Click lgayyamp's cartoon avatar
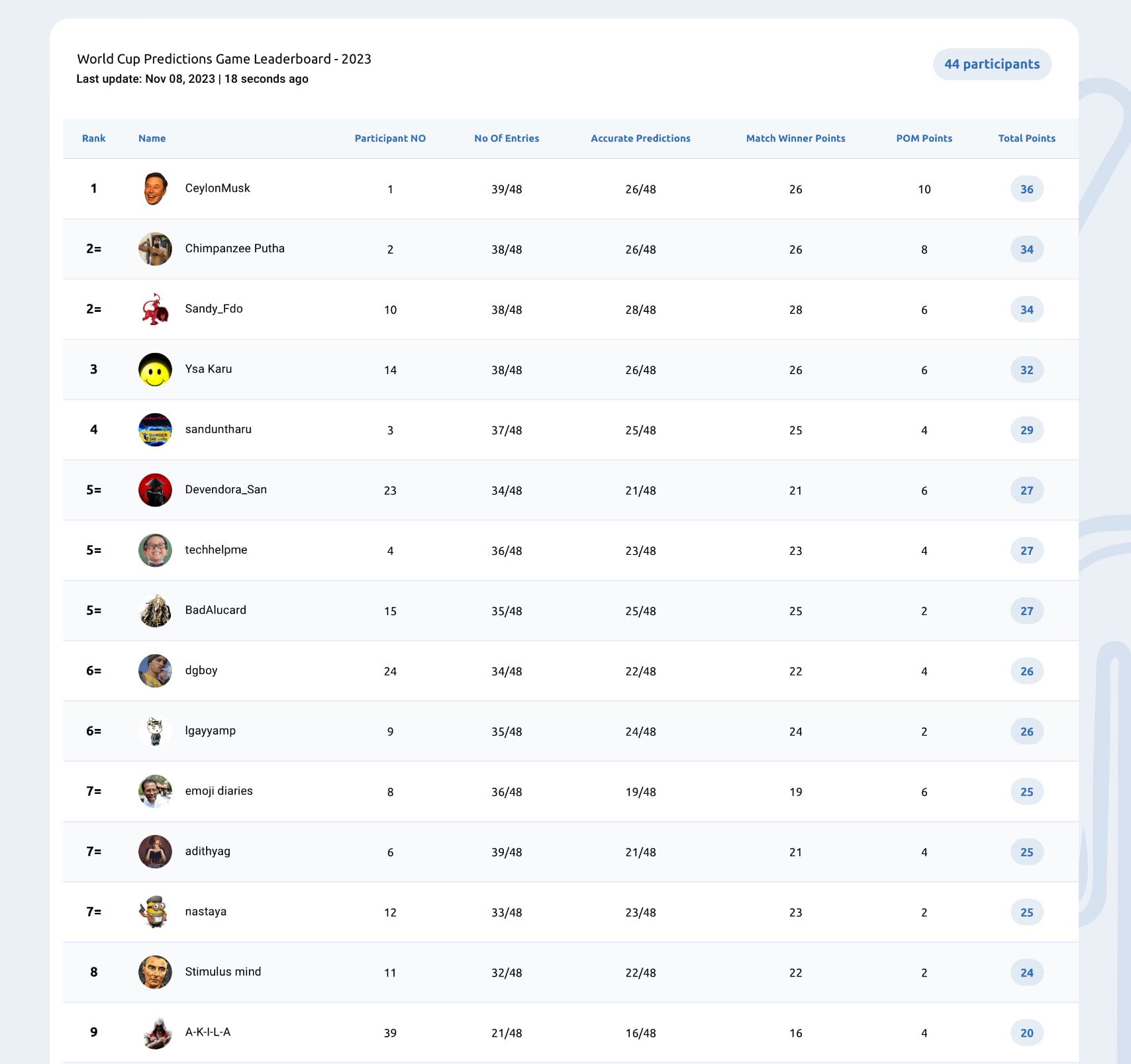The width and height of the screenshot is (1131, 1064). point(155,731)
